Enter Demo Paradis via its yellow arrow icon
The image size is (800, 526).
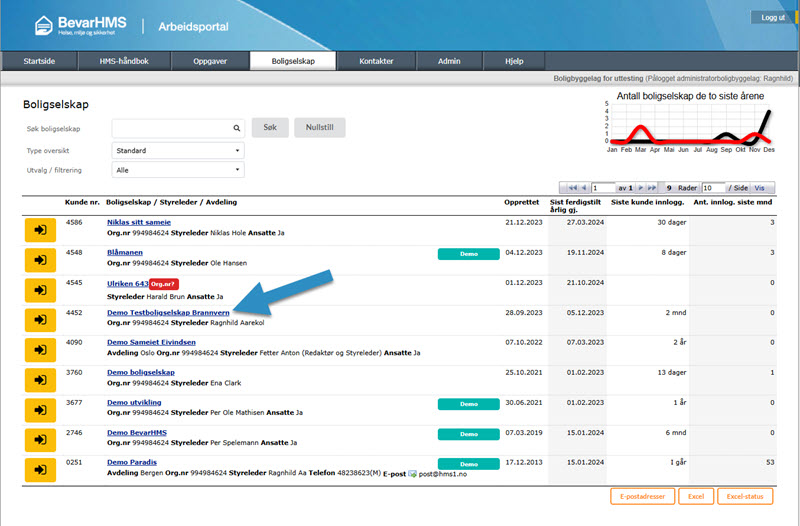[x=40, y=470]
